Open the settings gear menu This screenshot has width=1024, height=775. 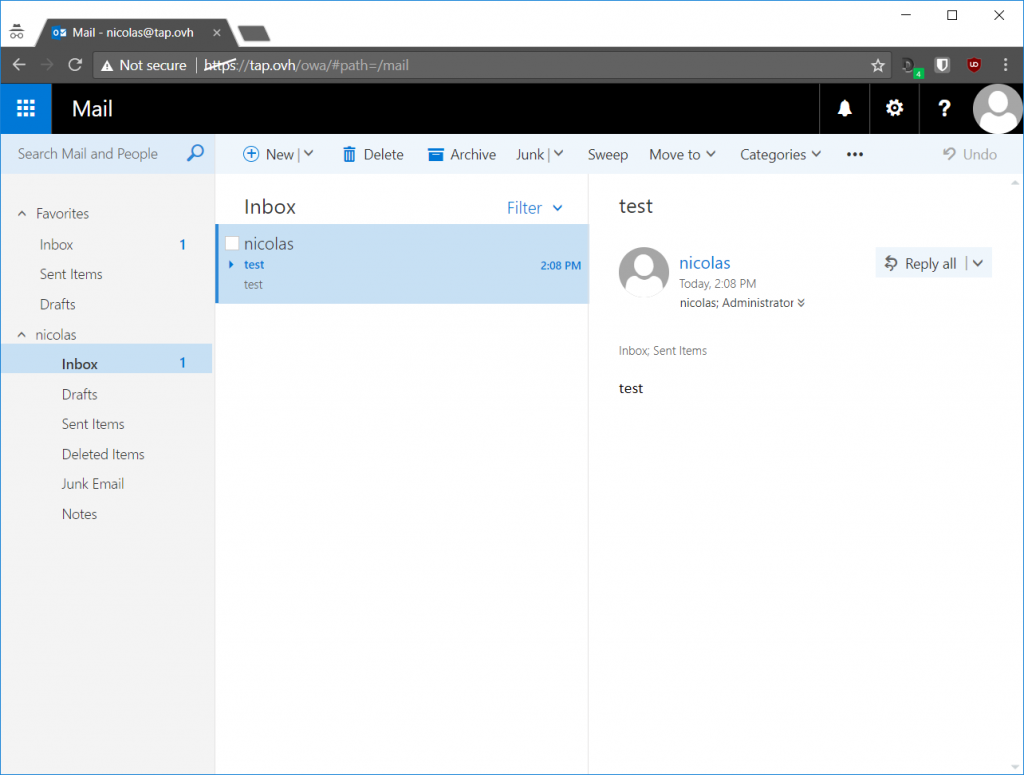pyautogui.click(x=894, y=108)
